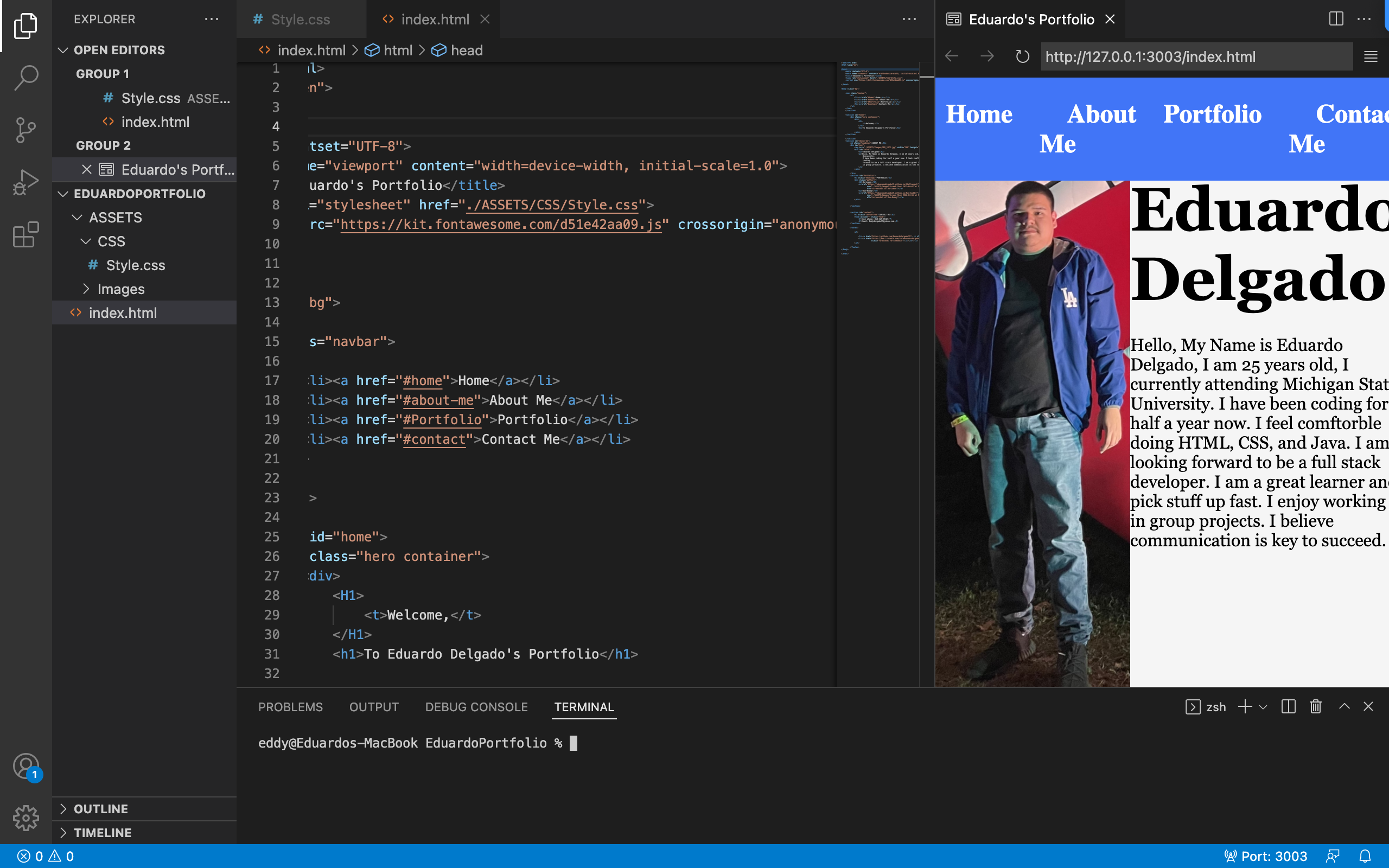The image size is (1389, 868).
Task: Click errors and warnings count in status bar
Action: tap(46, 856)
